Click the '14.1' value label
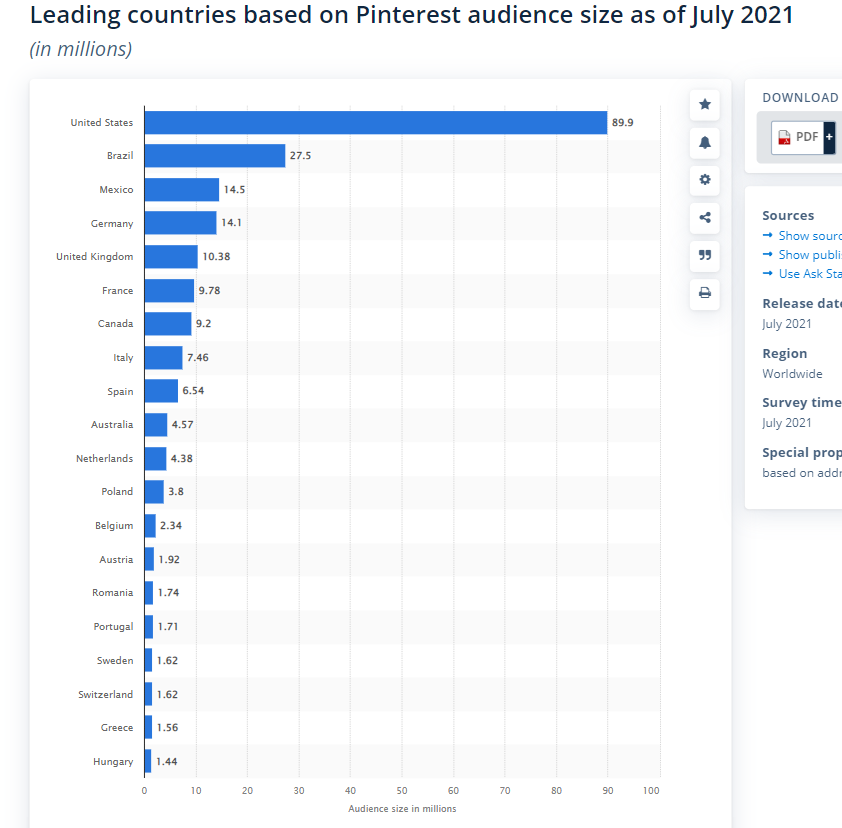 231,223
